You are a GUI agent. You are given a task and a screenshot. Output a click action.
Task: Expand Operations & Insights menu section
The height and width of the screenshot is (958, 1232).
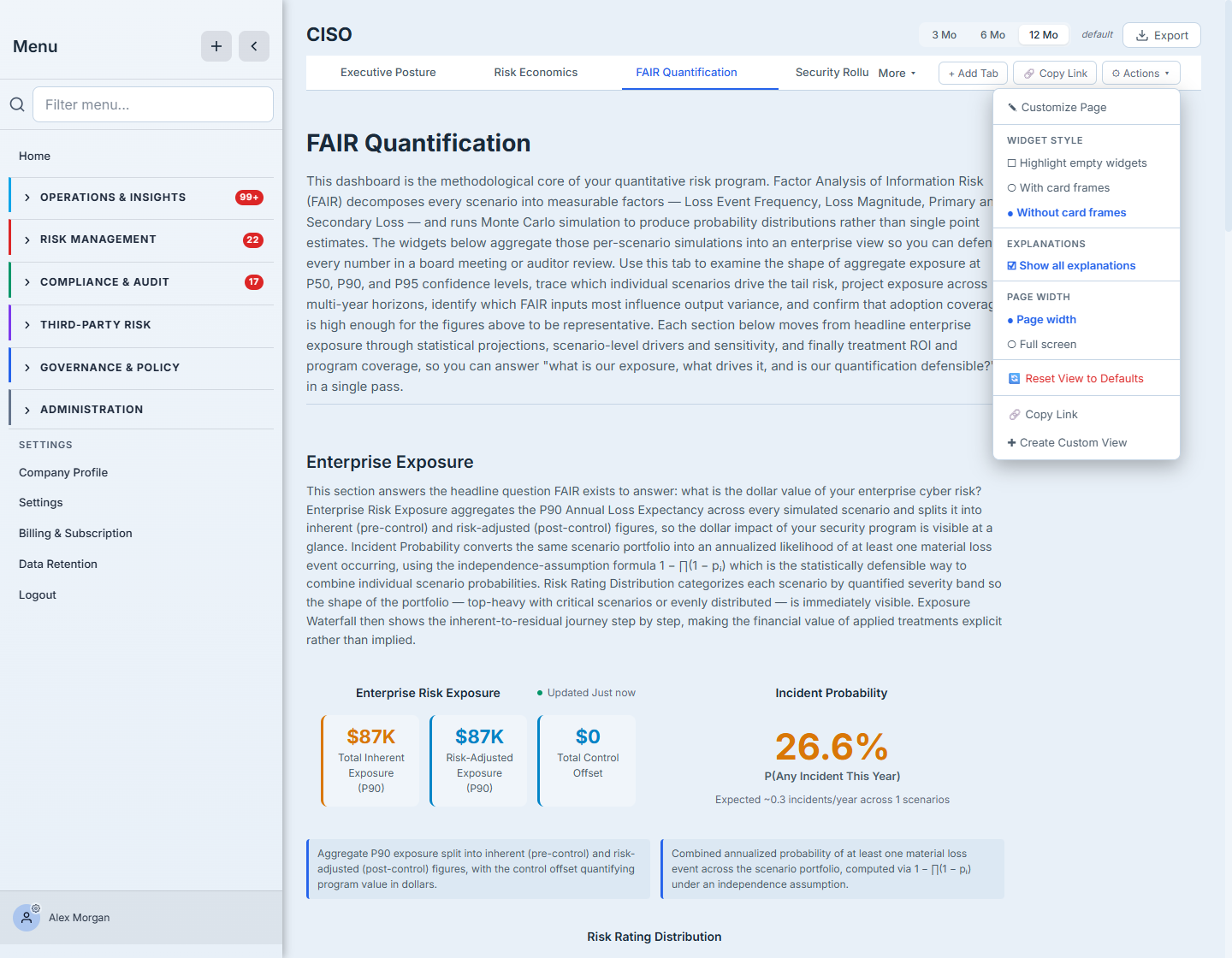pos(142,198)
